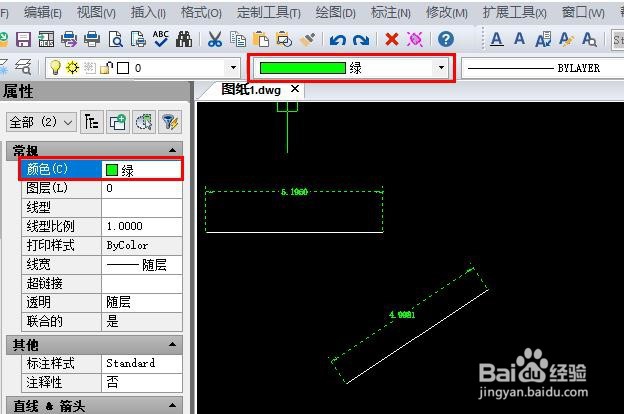Switch to the 图纸1.dwg tab
This screenshot has width=624, height=414.
click(x=251, y=90)
